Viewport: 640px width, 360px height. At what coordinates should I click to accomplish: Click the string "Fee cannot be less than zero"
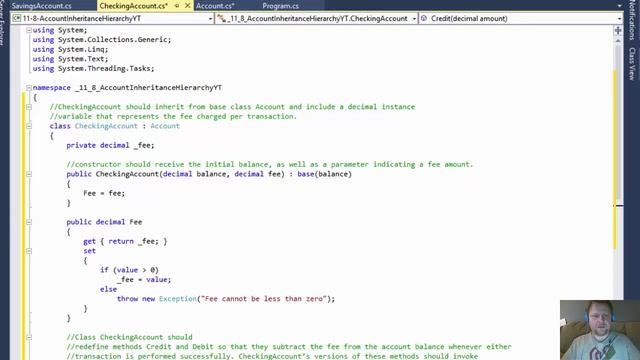[x=264, y=299]
